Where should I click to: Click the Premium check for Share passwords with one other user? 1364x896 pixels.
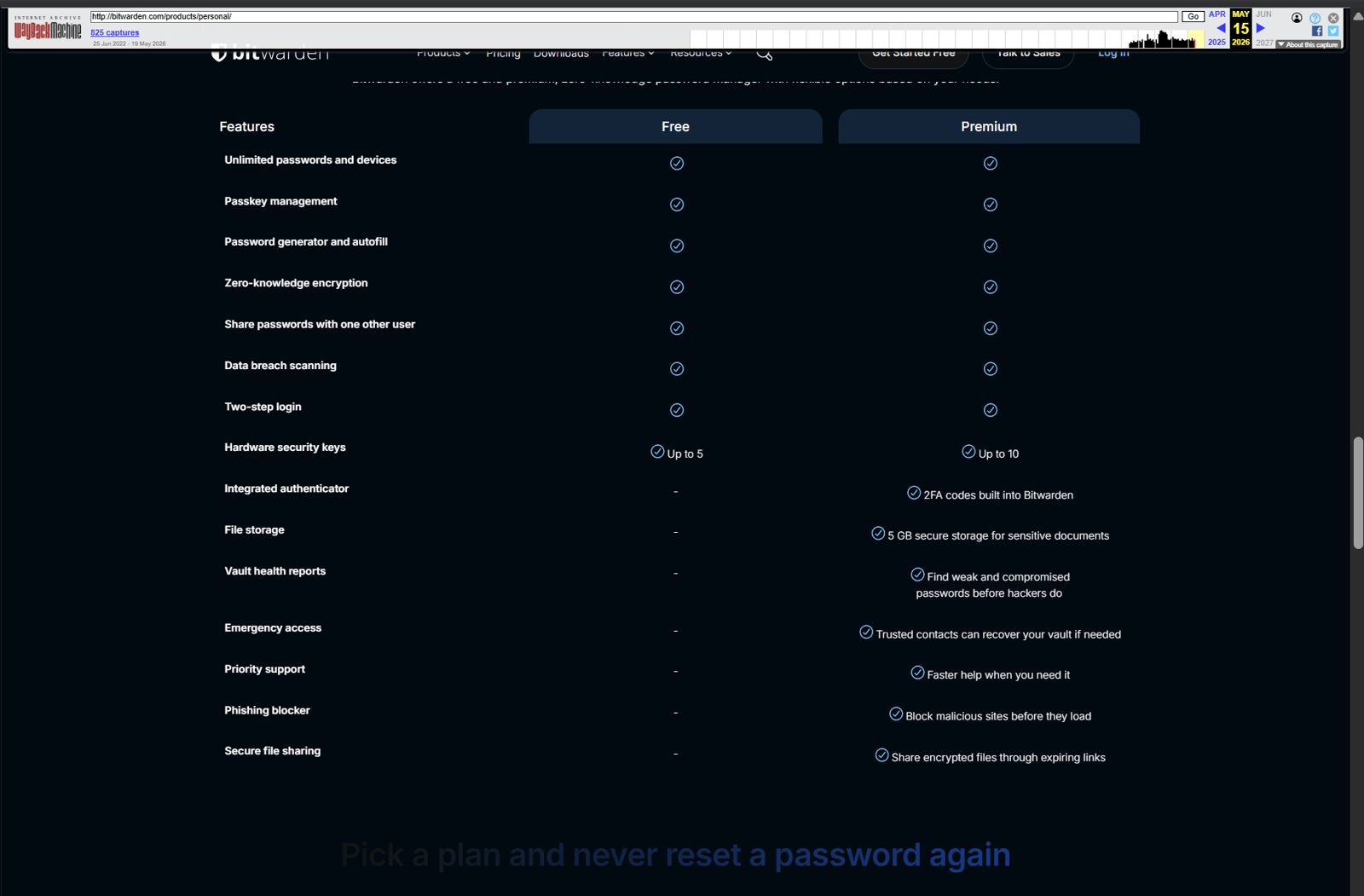(x=991, y=328)
